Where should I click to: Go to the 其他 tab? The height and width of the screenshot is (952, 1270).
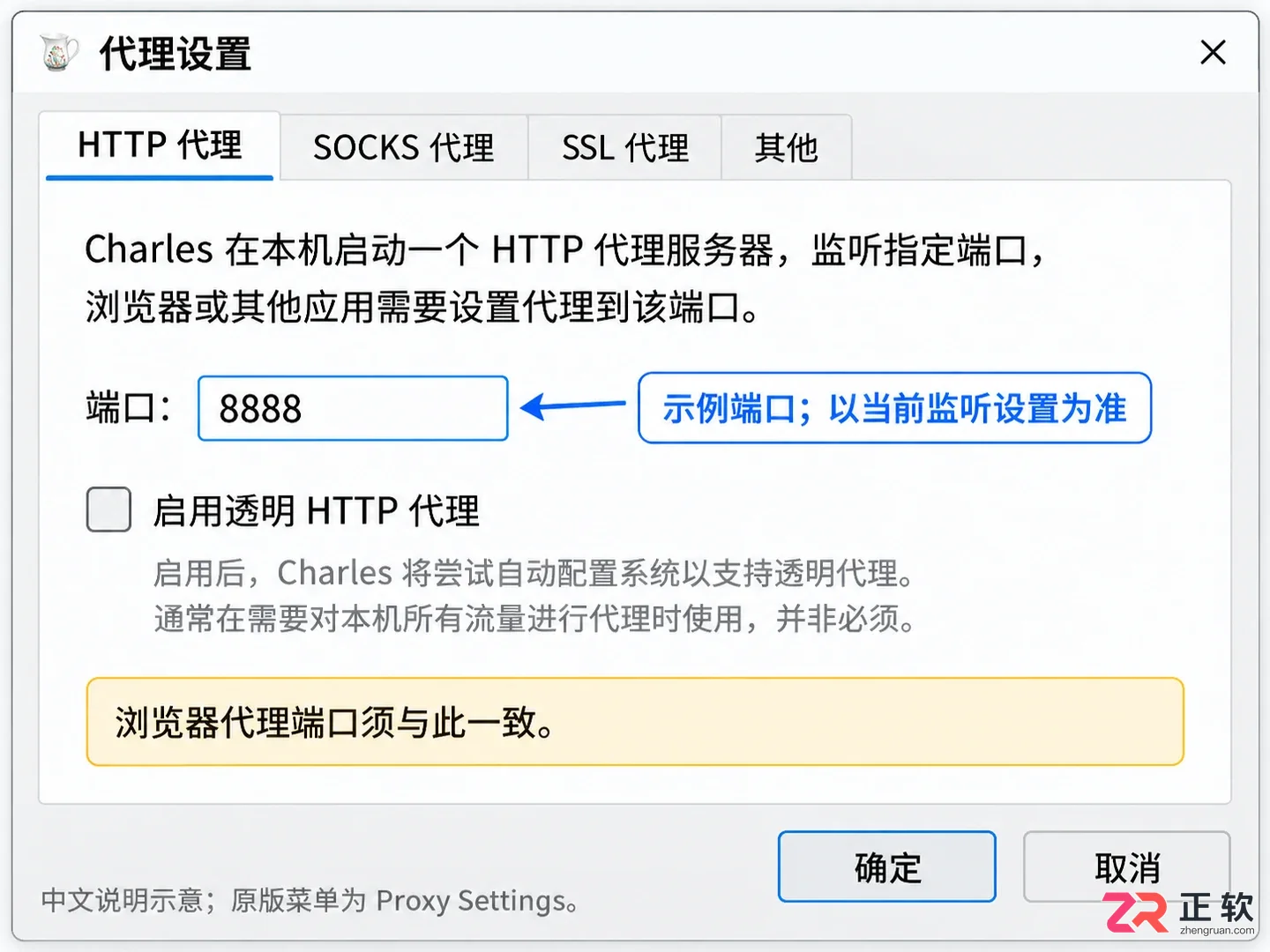click(787, 147)
